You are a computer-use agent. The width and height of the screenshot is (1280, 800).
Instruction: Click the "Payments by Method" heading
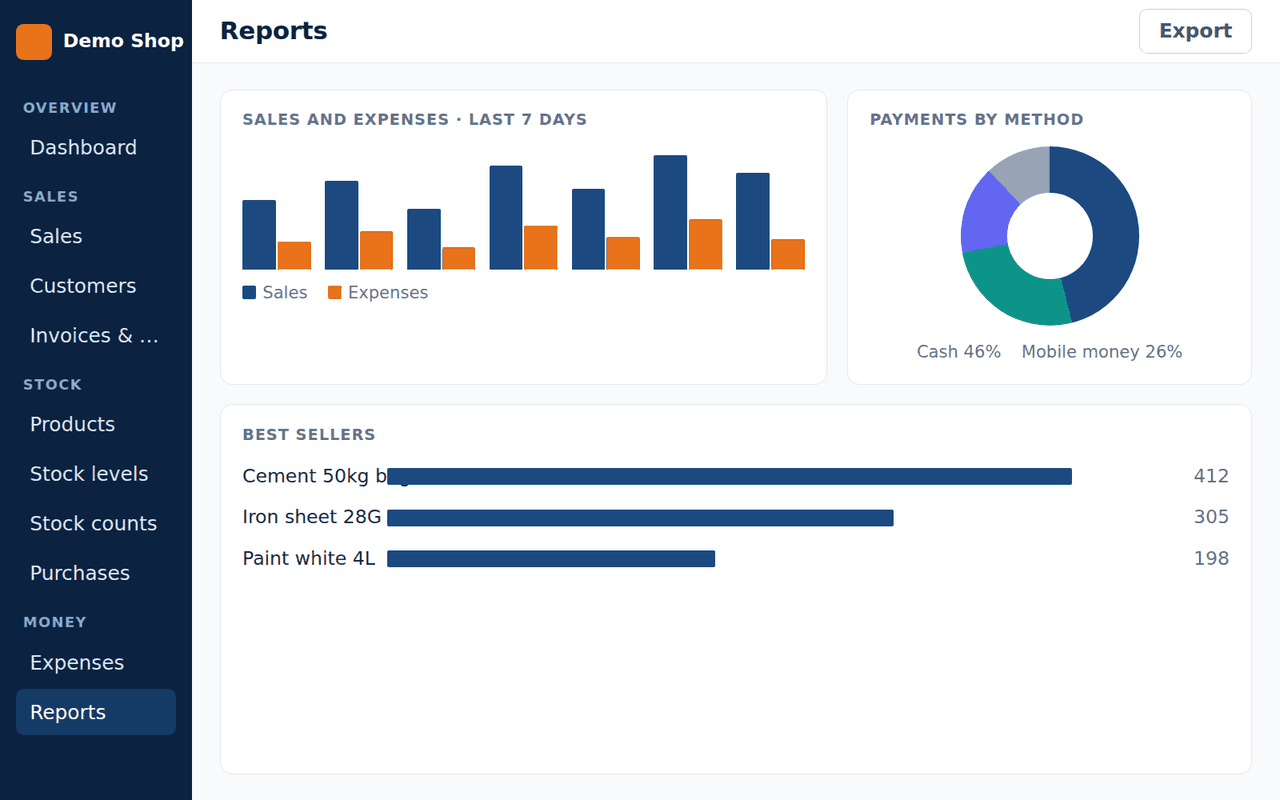(x=977, y=120)
